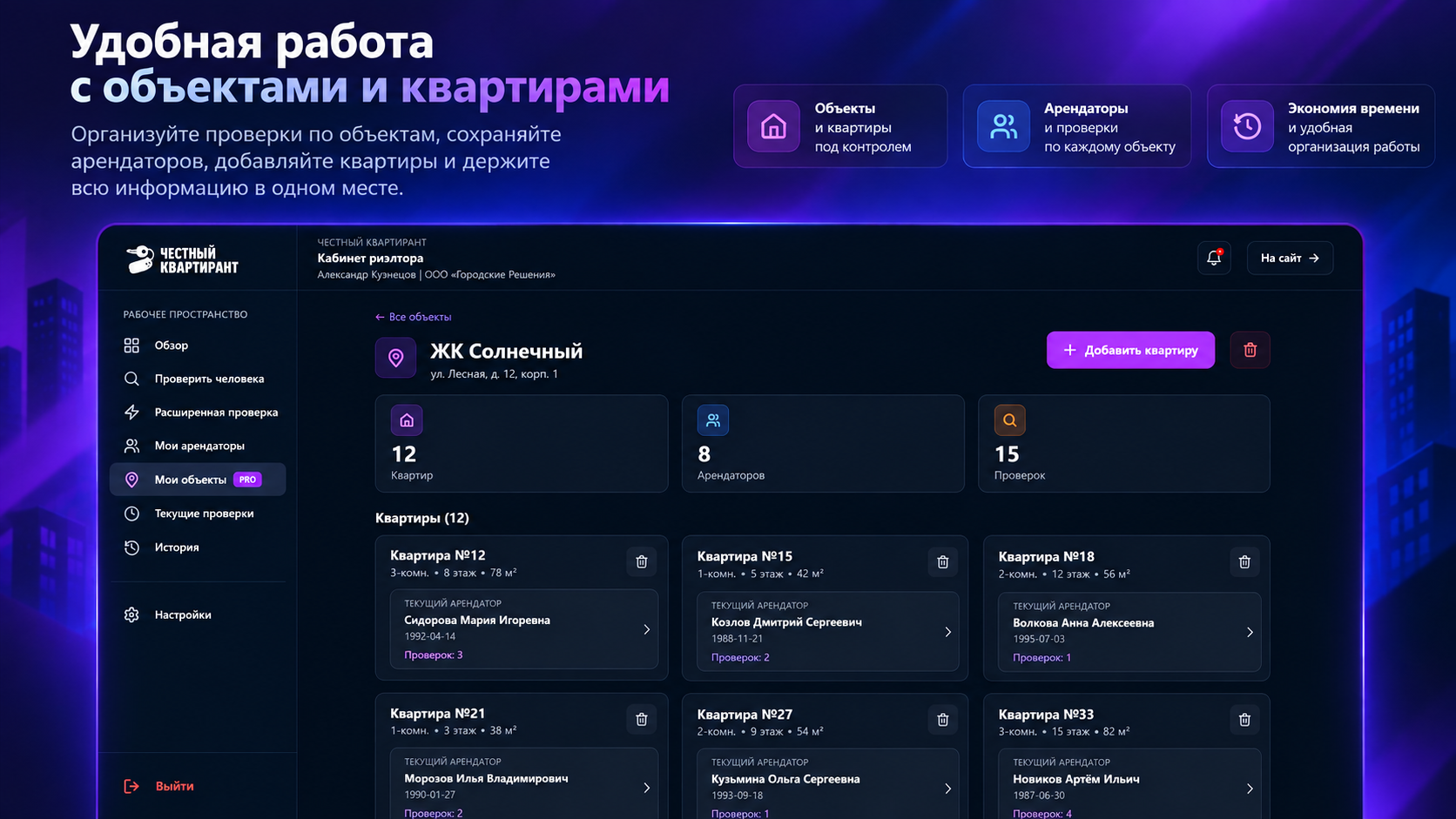Click the На сайт button
The width and height of the screenshot is (1456, 819).
[1290, 258]
